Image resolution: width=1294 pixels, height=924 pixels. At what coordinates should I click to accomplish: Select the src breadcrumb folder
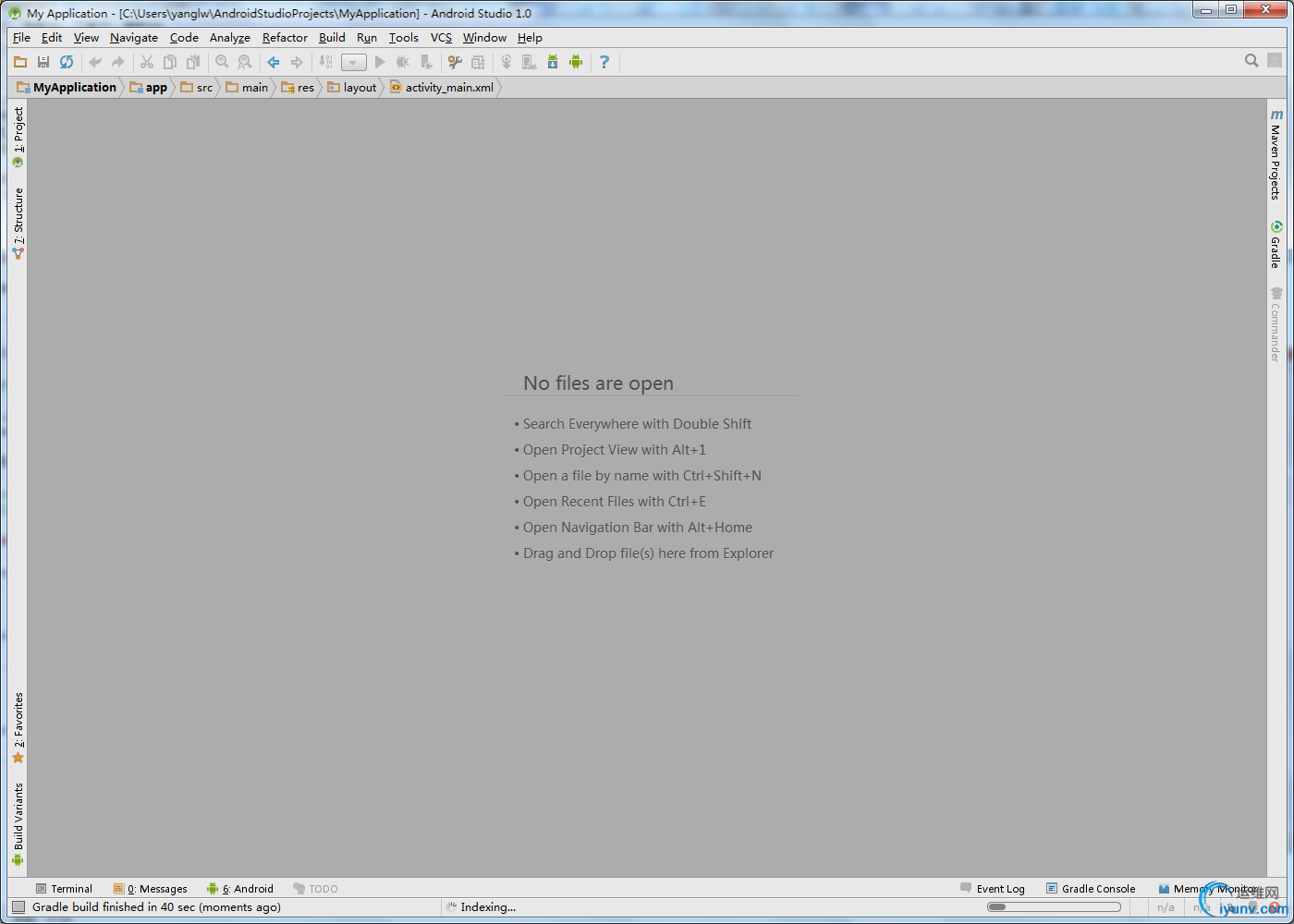(x=197, y=88)
